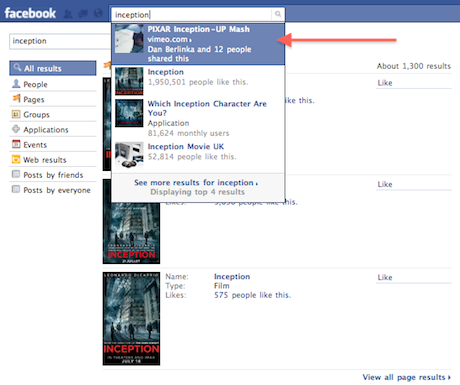Viewport: 460px width, 385px height.
Task: Click the Applications filter icon
Action: tap(16, 129)
